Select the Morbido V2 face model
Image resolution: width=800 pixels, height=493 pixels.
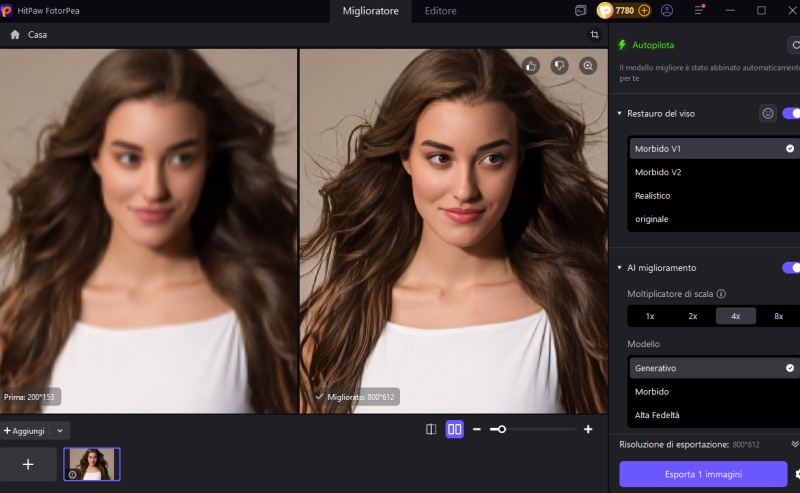pos(658,172)
